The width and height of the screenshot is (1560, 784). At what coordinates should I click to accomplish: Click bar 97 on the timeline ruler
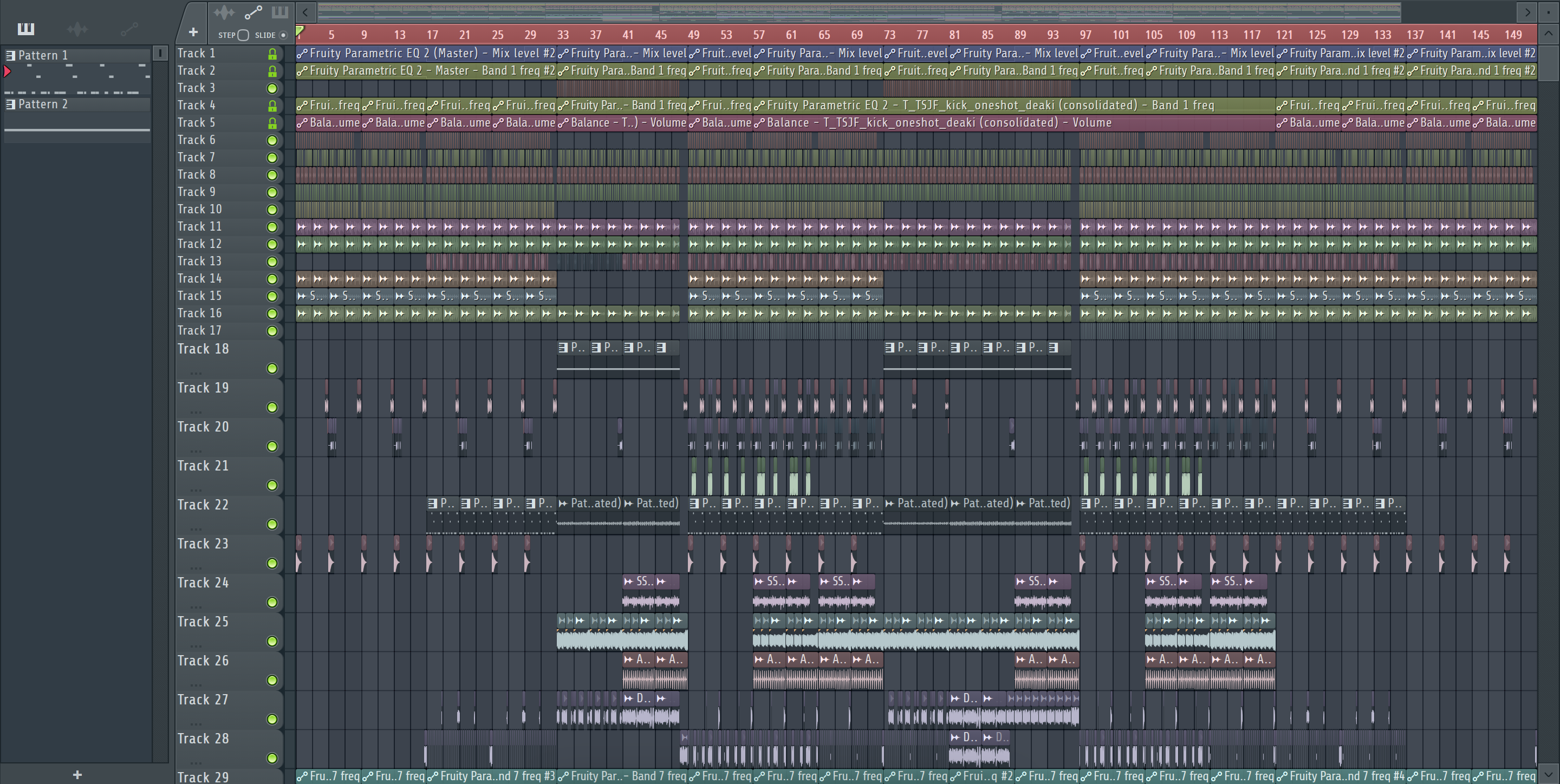pyautogui.click(x=1086, y=35)
